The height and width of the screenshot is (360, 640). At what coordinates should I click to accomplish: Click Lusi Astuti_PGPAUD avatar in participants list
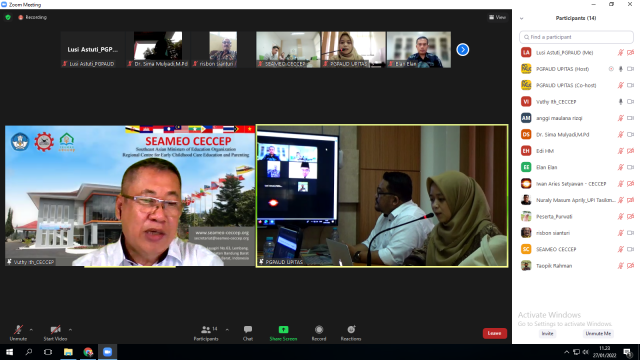point(526,52)
